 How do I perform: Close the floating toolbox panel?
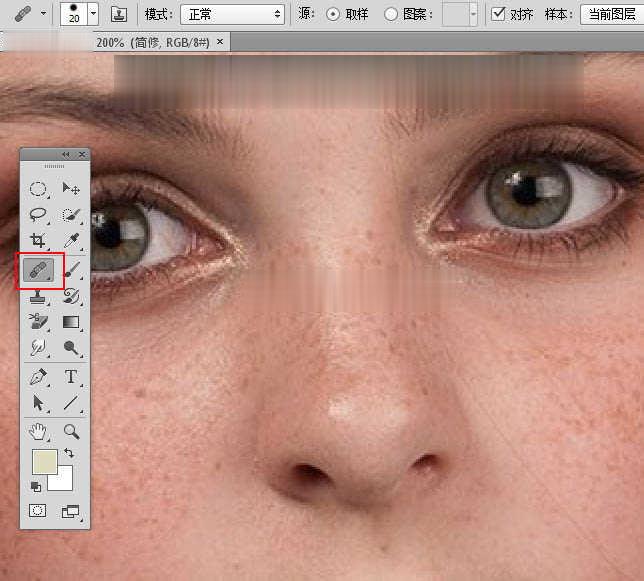[82, 154]
